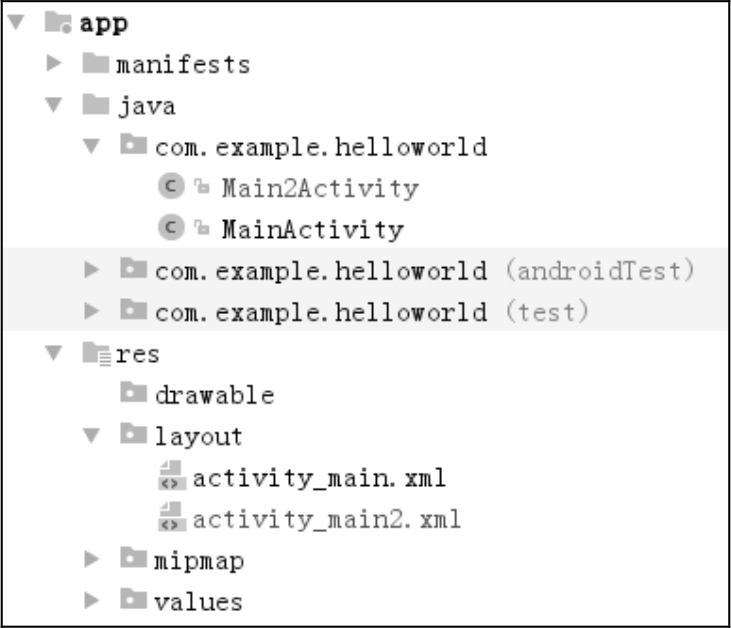The height and width of the screenshot is (628, 731).
Task: Click the app module folder icon
Action: tap(58, 25)
